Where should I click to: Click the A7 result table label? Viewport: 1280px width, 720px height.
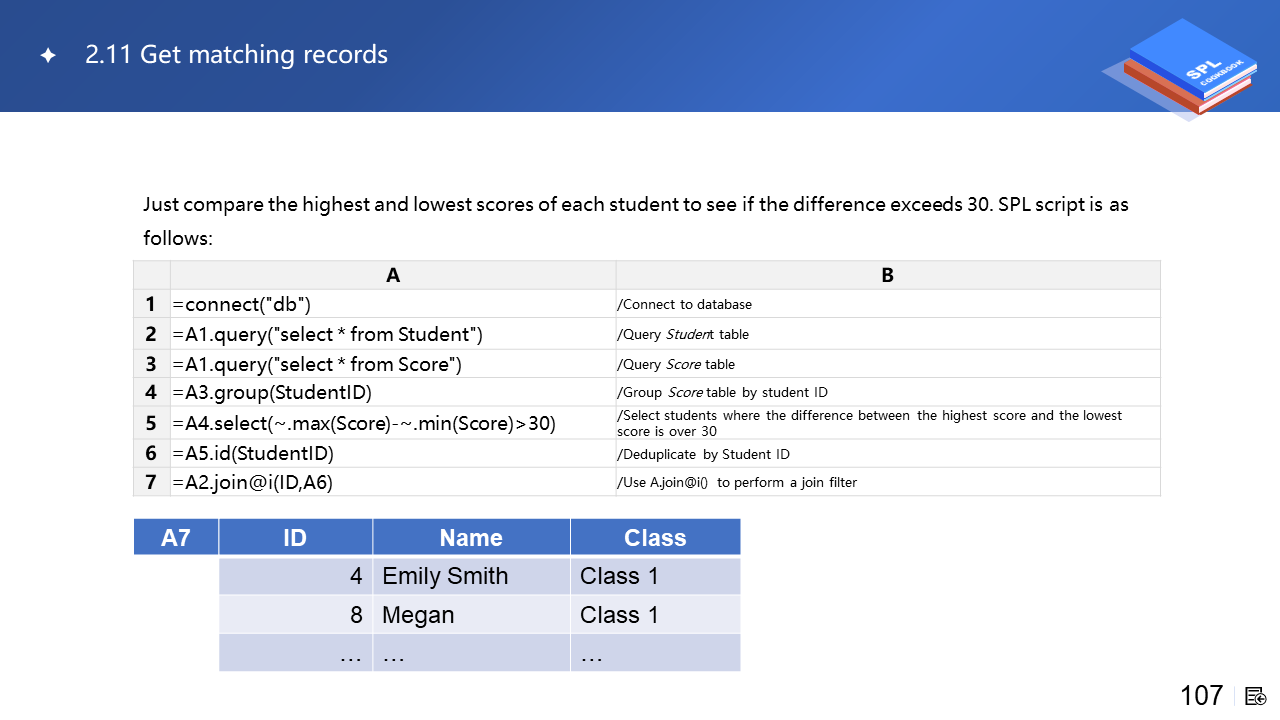[x=176, y=537]
